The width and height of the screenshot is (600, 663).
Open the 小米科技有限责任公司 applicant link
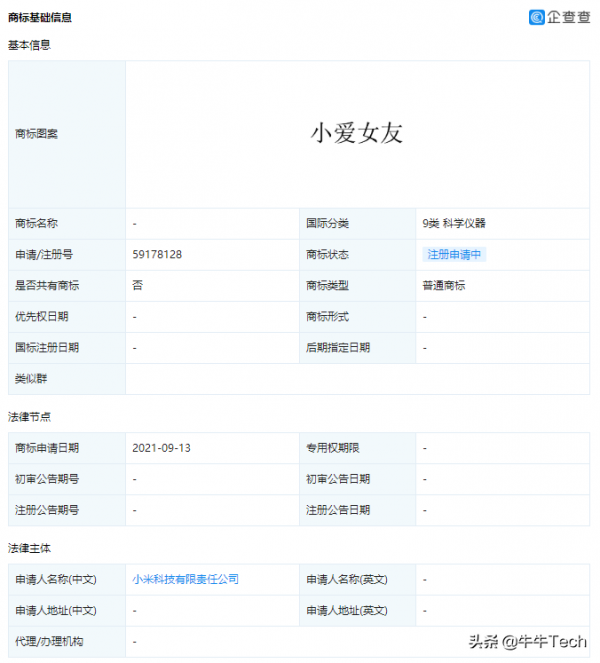(186, 579)
